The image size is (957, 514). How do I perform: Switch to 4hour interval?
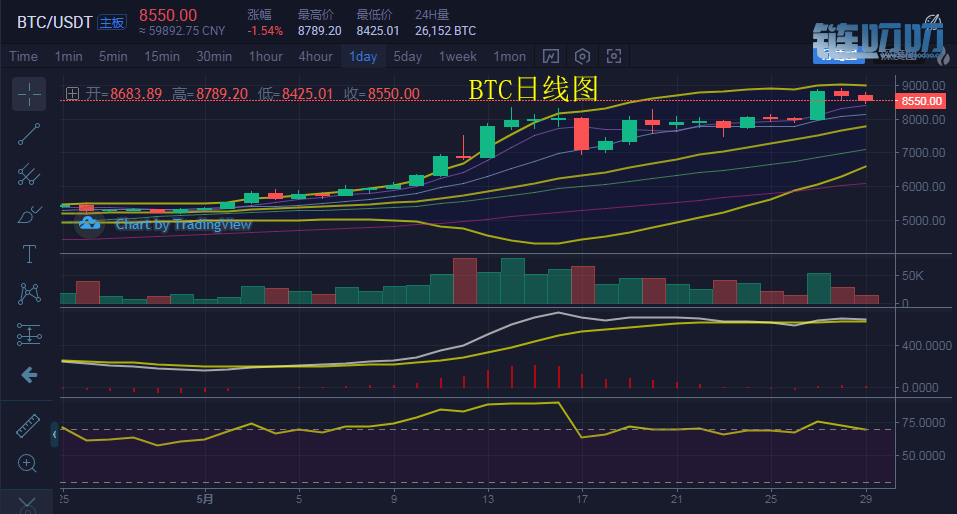click(316, 56)
